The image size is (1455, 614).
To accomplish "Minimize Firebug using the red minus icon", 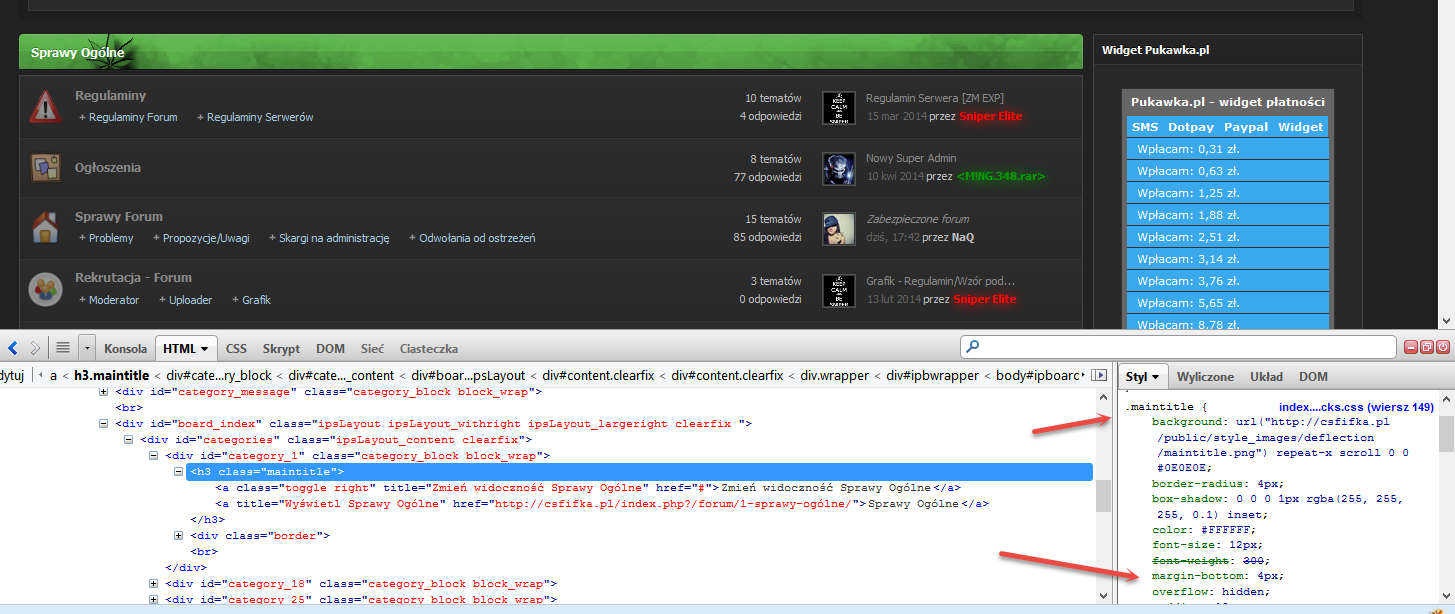I will [1411, 347].
